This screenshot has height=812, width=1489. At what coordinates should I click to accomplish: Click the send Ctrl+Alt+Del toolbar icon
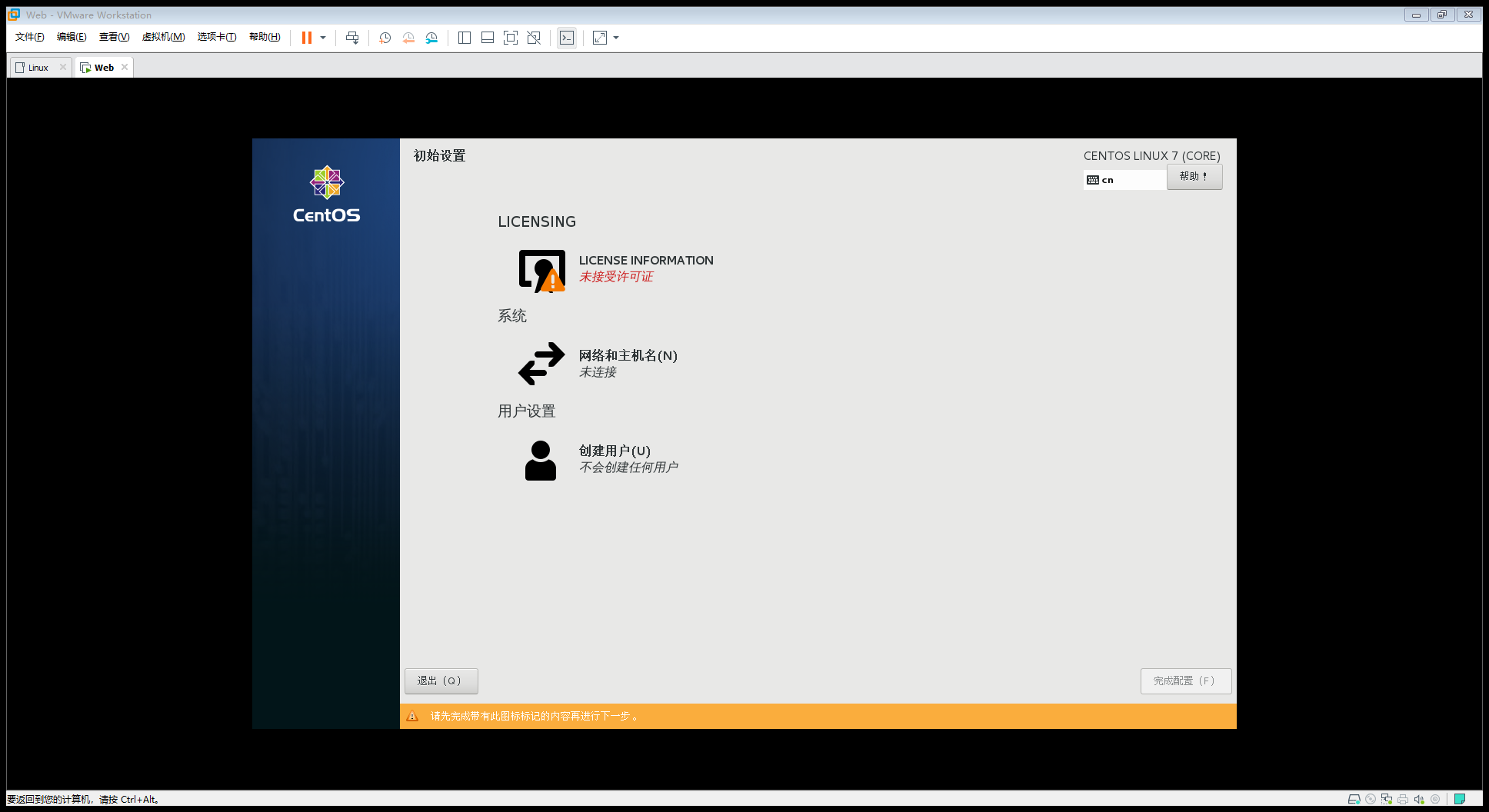coord(352,38)
